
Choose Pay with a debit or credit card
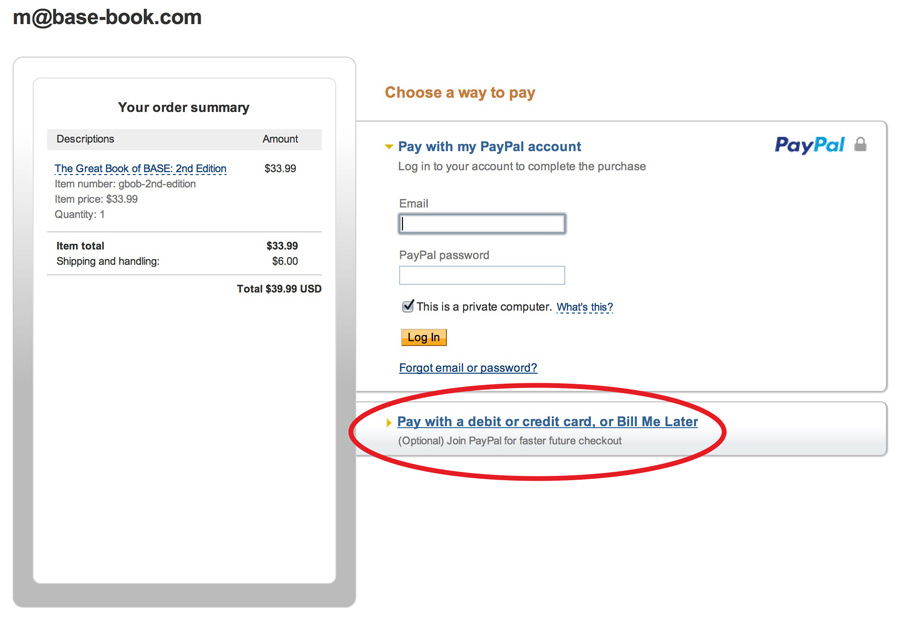point(547,422)
